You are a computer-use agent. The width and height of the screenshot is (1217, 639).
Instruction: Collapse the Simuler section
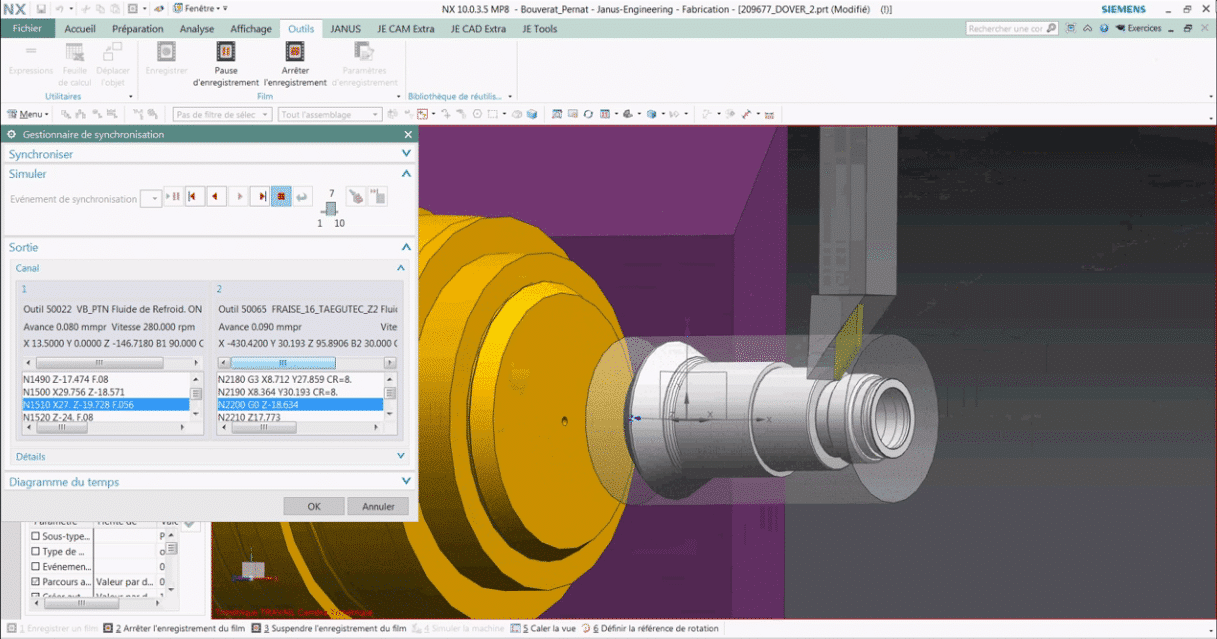(406, 174)
